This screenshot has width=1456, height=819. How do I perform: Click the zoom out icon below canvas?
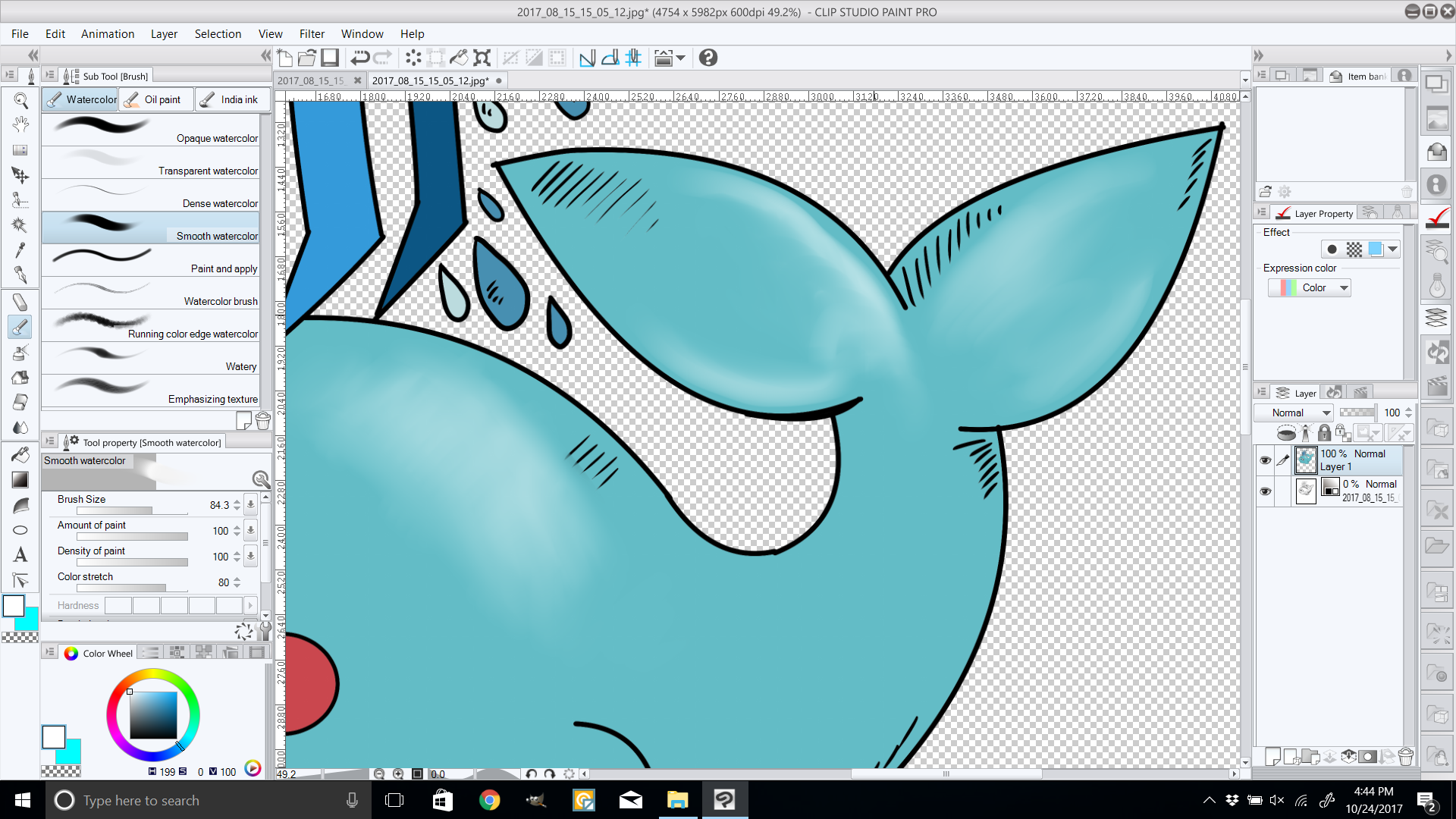pyautogui.click(x=379, y=774)
